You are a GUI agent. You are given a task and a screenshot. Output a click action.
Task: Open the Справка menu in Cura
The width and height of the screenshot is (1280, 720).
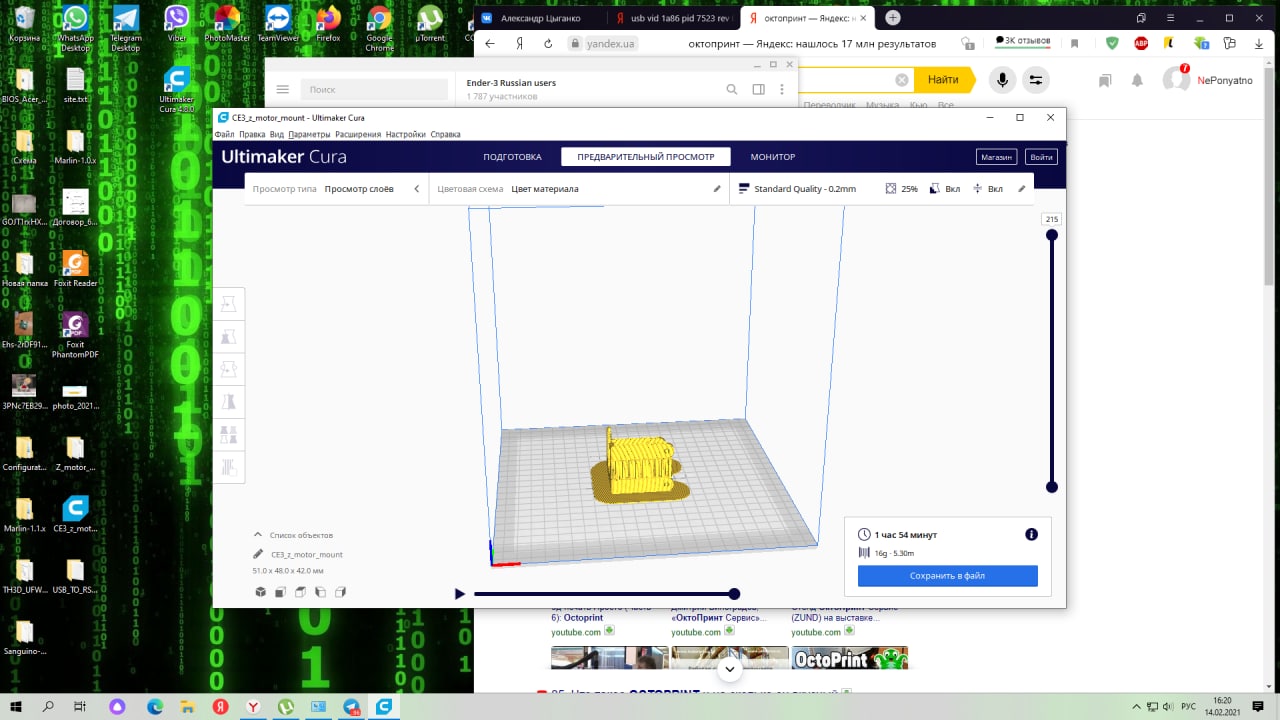pyautogui.click(x=445, y=134)
